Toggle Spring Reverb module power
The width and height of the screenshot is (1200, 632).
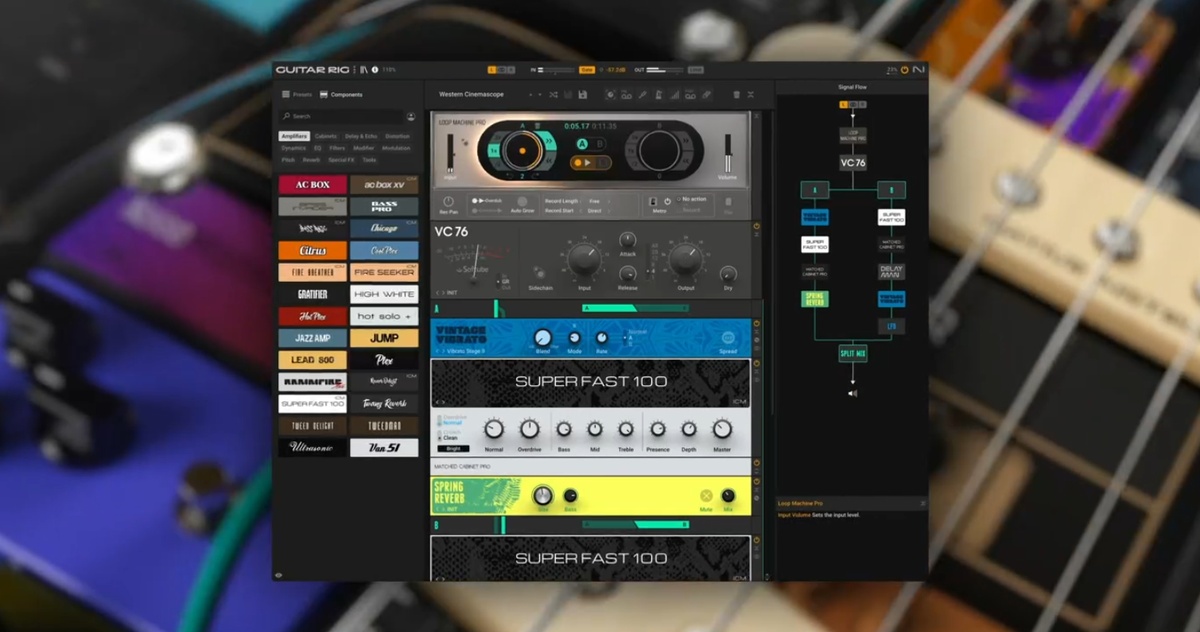[756, 481]
